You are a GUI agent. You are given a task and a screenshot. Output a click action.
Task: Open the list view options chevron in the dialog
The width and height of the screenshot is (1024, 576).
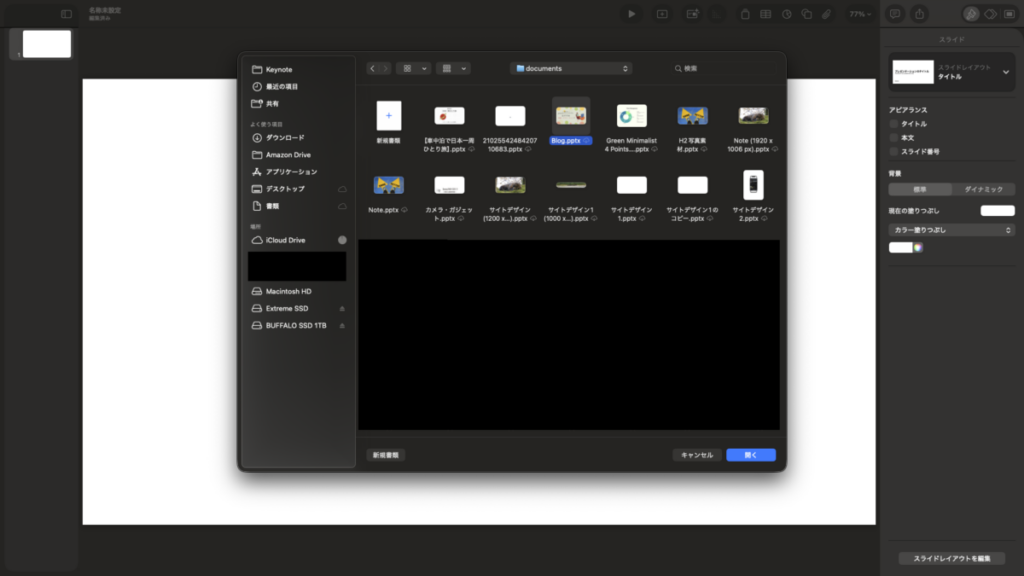tap(463, 68)
